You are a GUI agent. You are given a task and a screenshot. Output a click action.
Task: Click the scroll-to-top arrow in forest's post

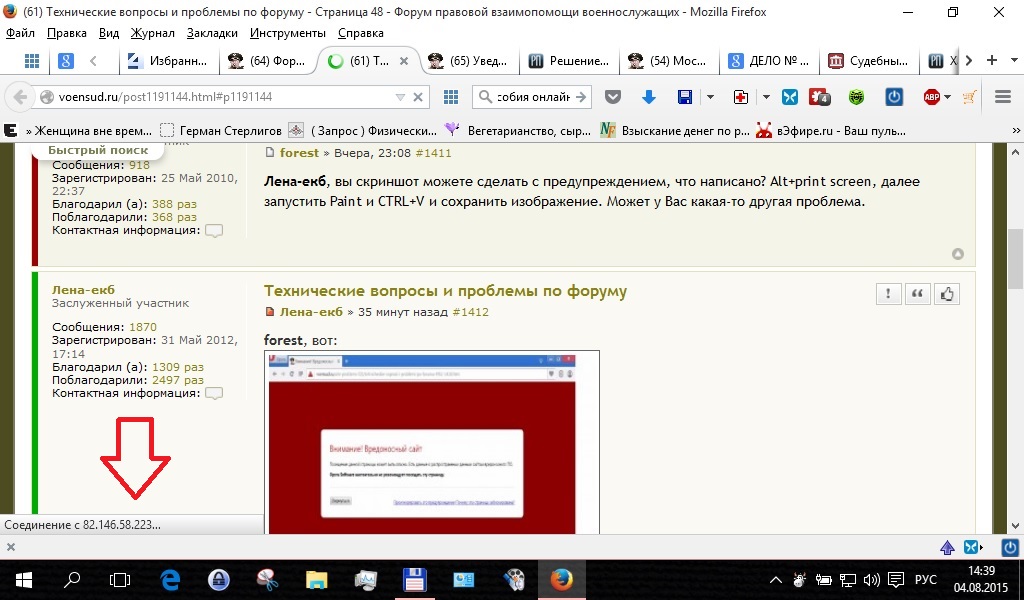tap(958, 254)
